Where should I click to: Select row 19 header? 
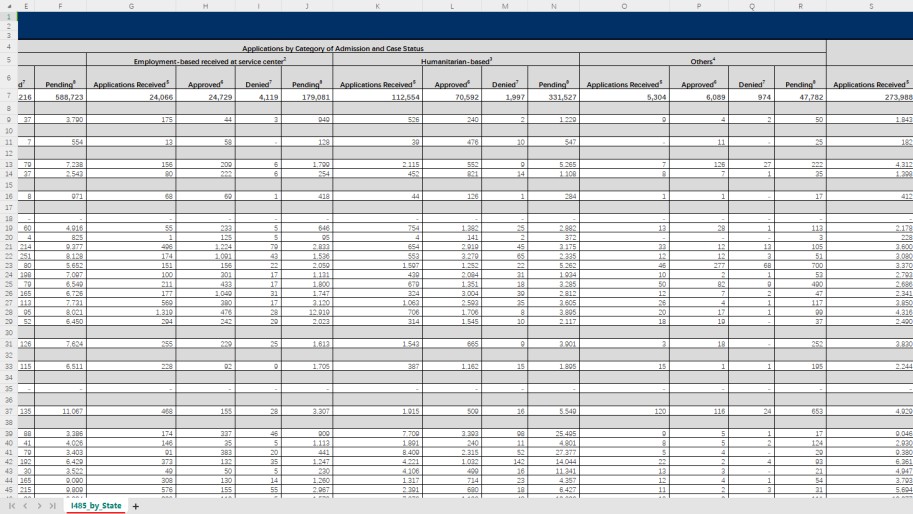[9, 228]
